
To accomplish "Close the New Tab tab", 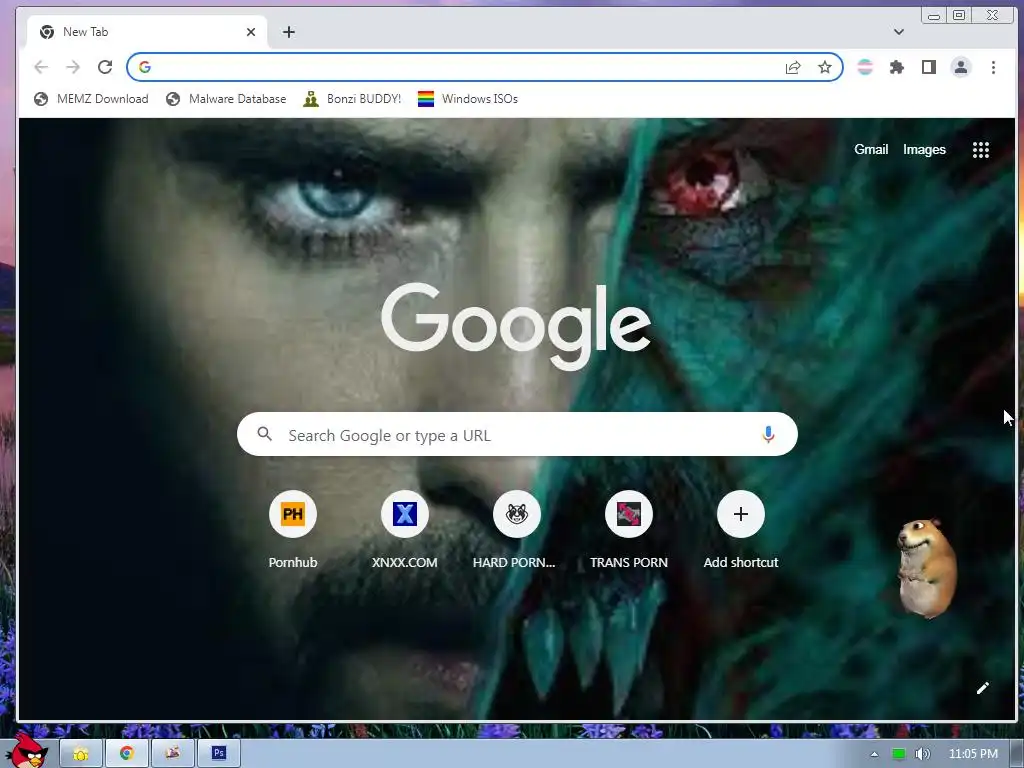I will pyautogui.click(x=251, y=32).
